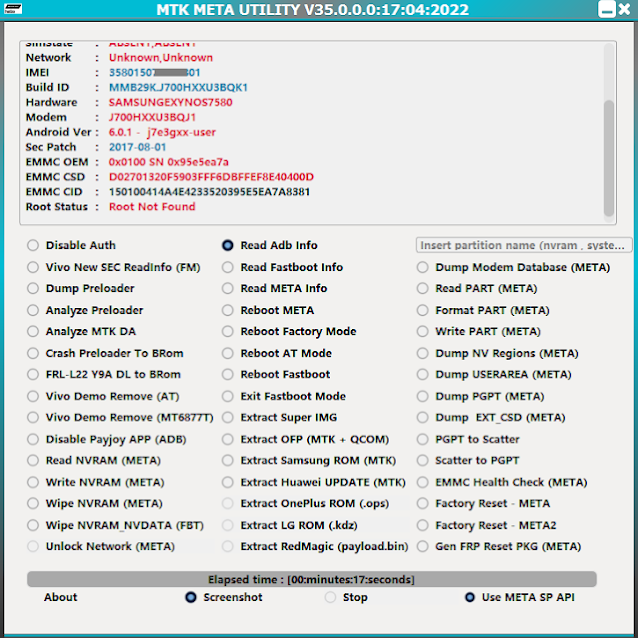Select Extract OnePlus ROM (.ops)
Image resolution: width=638 pixels, height=638 pixels.
228,504
